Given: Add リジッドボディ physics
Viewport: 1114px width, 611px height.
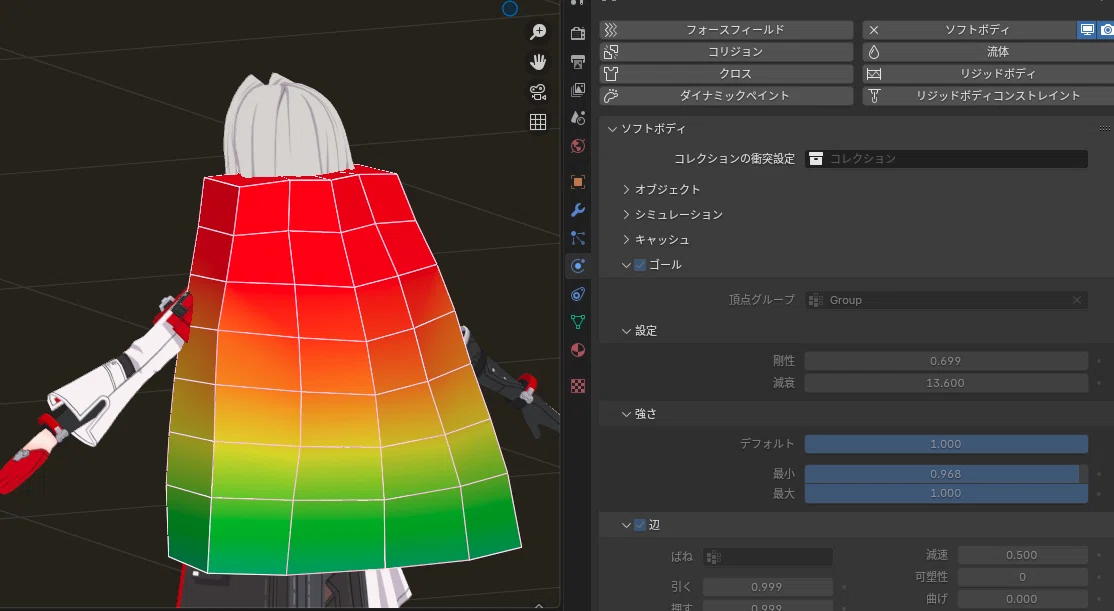Looking at the screenshot, I should pyautogui.click(x=988, y=74).
